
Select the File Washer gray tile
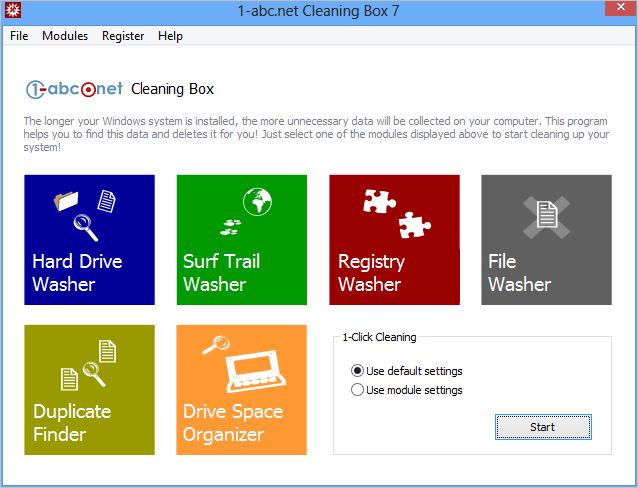tap(546, 240)
